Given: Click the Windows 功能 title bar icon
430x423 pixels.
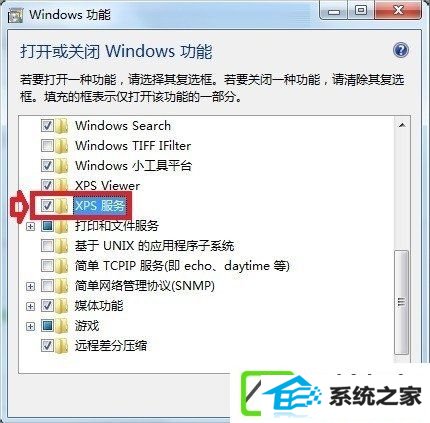Looking at the screenshot, I should point(15,15).
